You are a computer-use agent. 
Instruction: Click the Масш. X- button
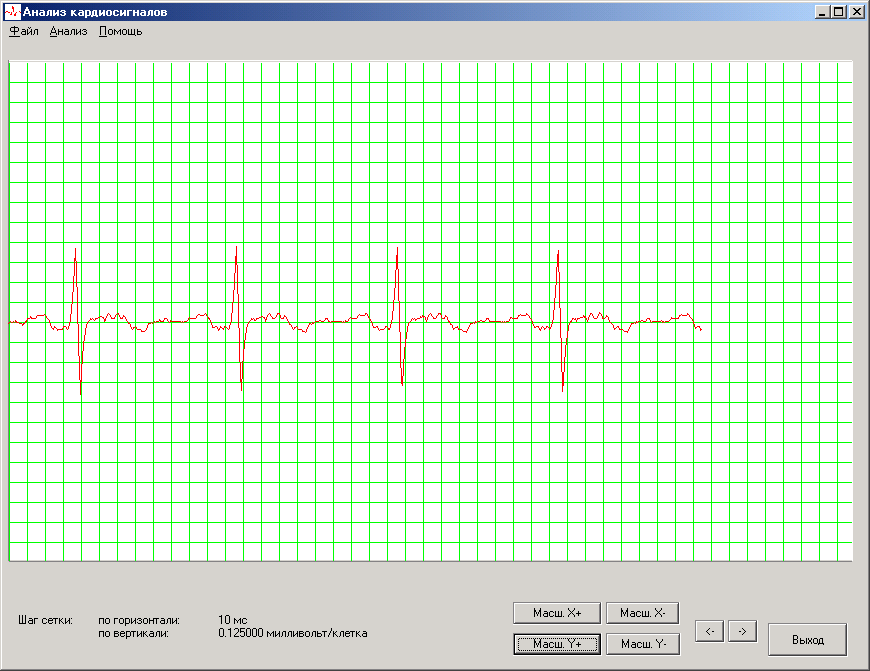pos(643,613)
